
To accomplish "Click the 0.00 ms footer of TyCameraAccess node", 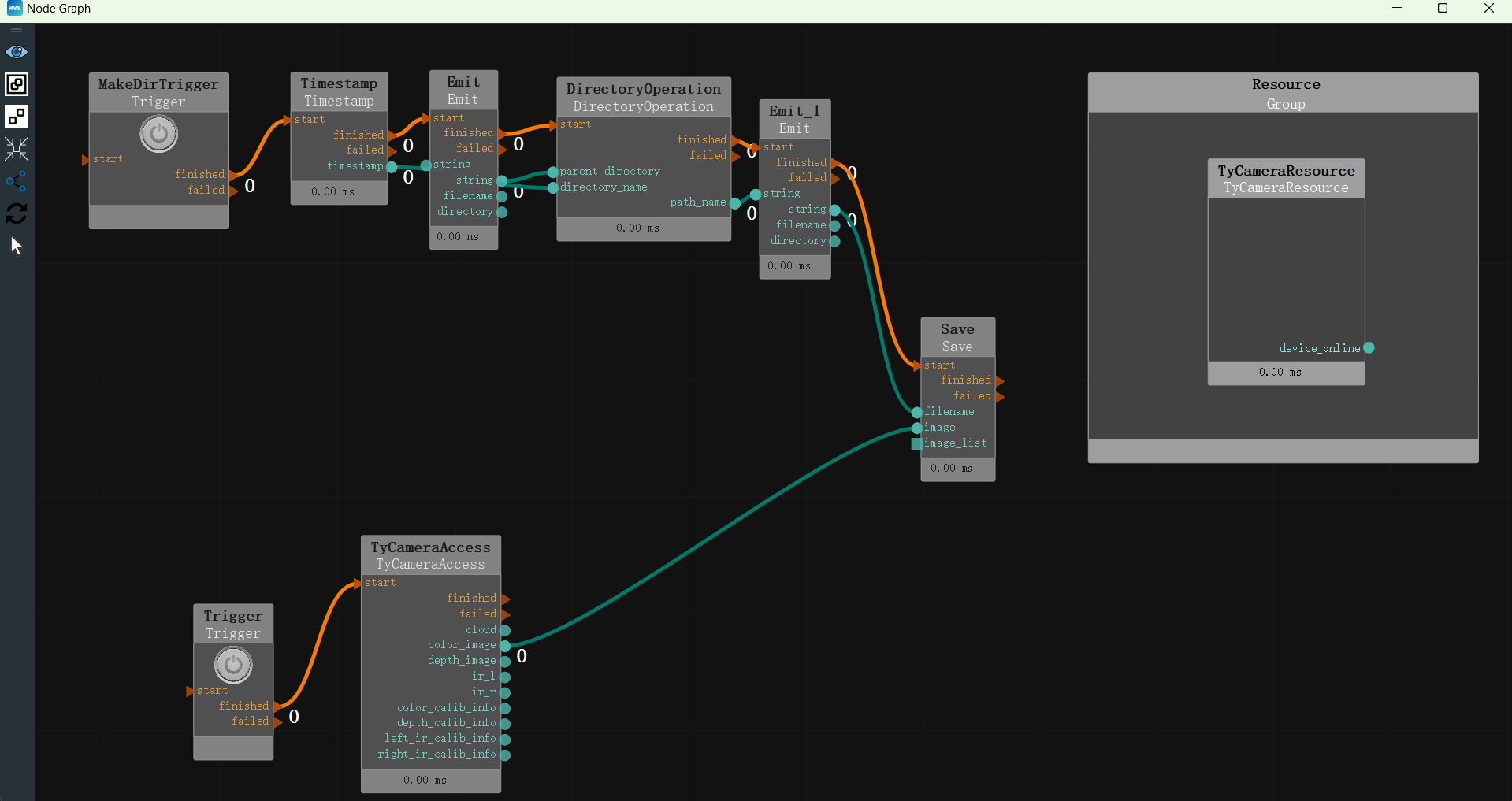I will (431, 781).
